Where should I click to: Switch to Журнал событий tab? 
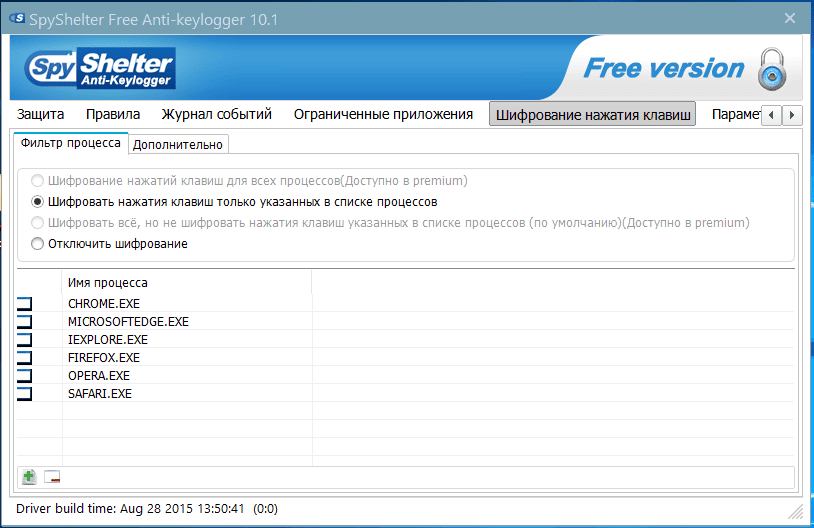pyautogui.click(x=216, y=114)
